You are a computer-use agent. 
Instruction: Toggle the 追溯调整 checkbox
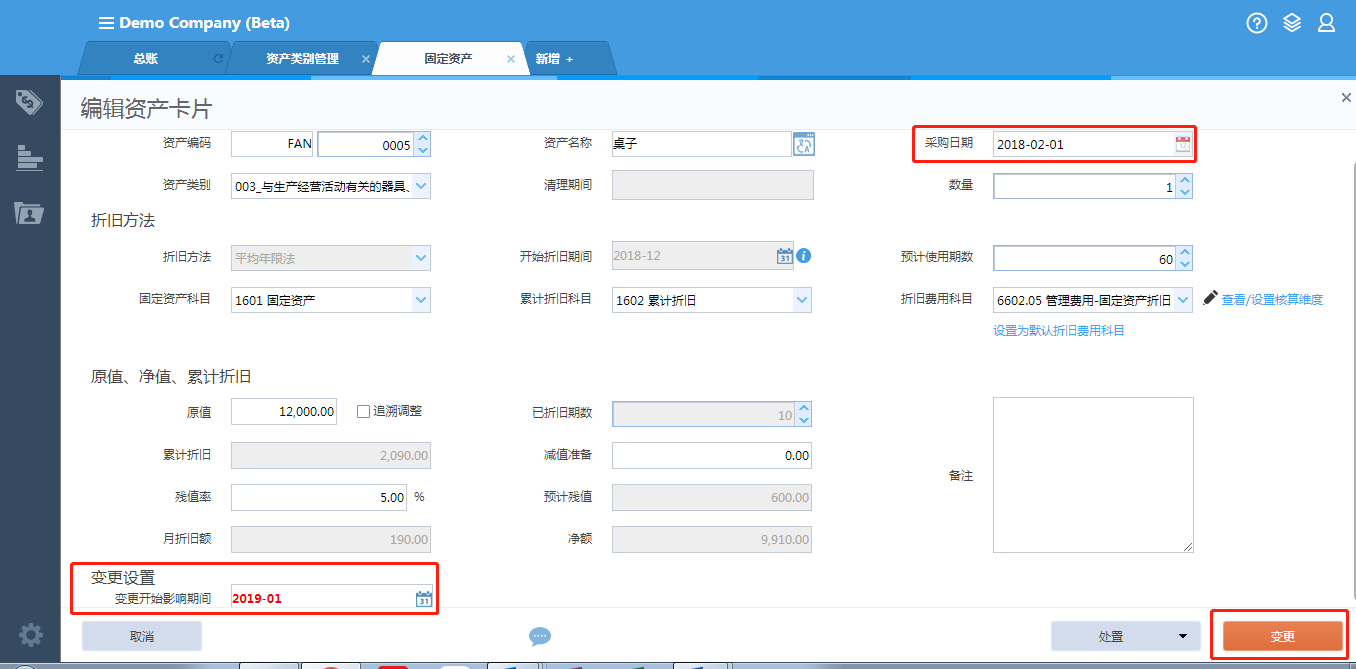pyautogui.click(x=364, y=411)
